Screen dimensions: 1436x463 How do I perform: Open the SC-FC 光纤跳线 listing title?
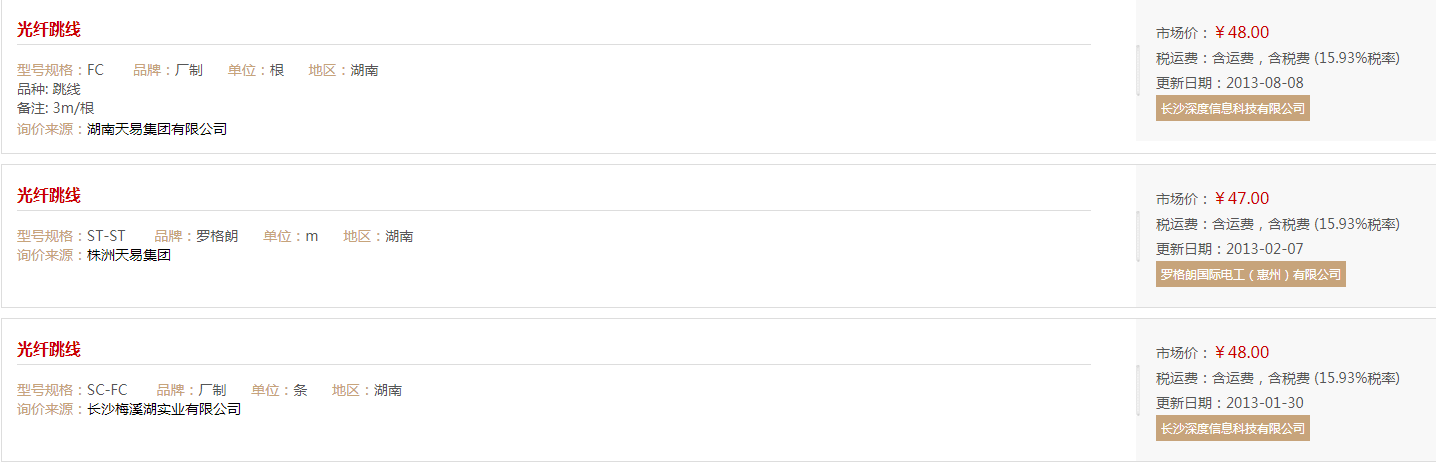(49, 349)
